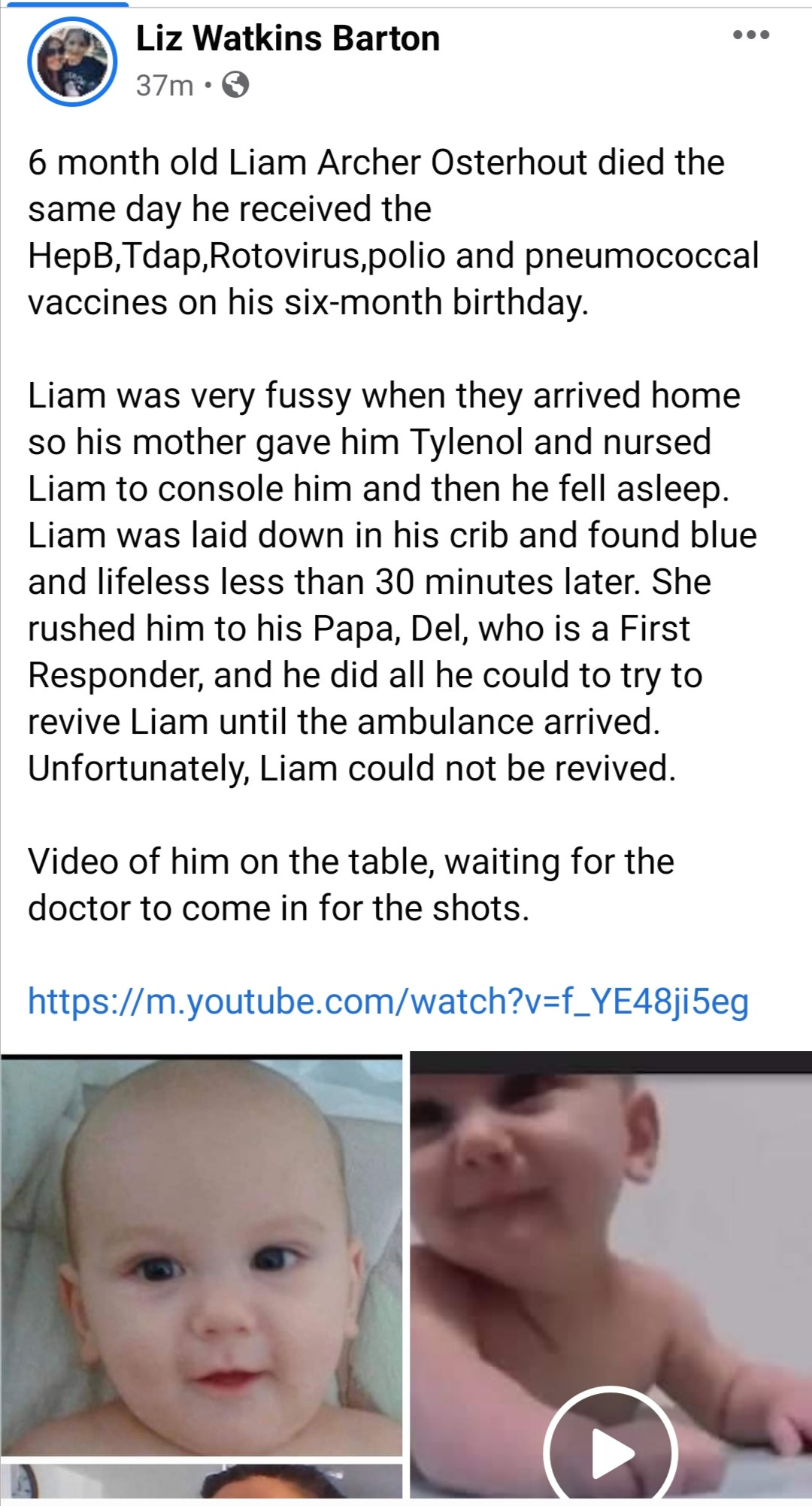Click the paragraph starting 'Liam was very fussy'
Viewport: 812px width, 1506px height.
(x=392, y=582)
